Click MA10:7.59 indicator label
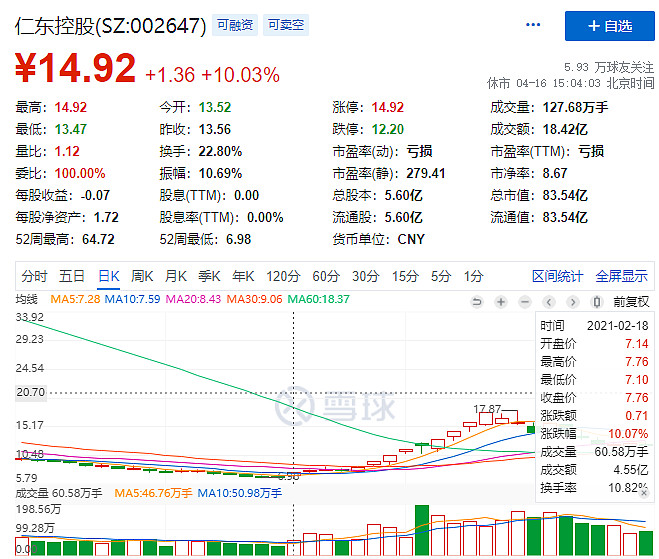This screenshot has height=559, width=659. (132, 299)
